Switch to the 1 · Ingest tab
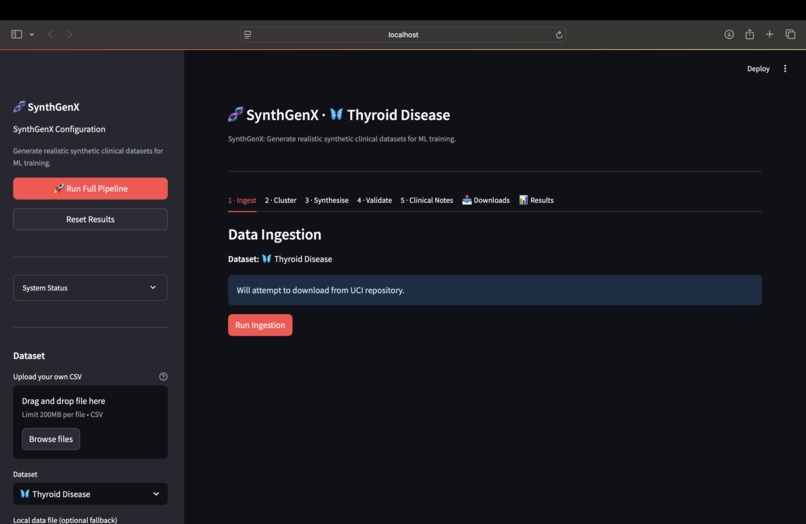This screenshot has height=524, width=806. click(x=242, y=201)
